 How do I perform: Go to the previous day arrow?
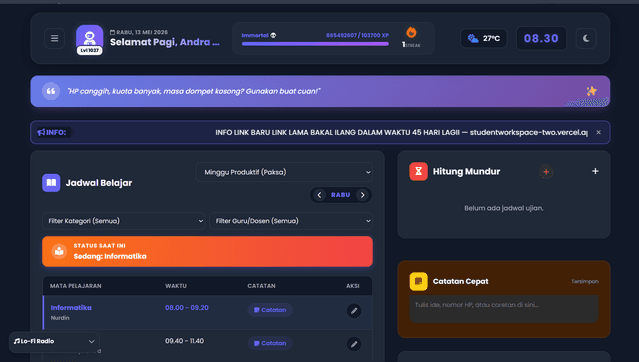tap(320, 195)
